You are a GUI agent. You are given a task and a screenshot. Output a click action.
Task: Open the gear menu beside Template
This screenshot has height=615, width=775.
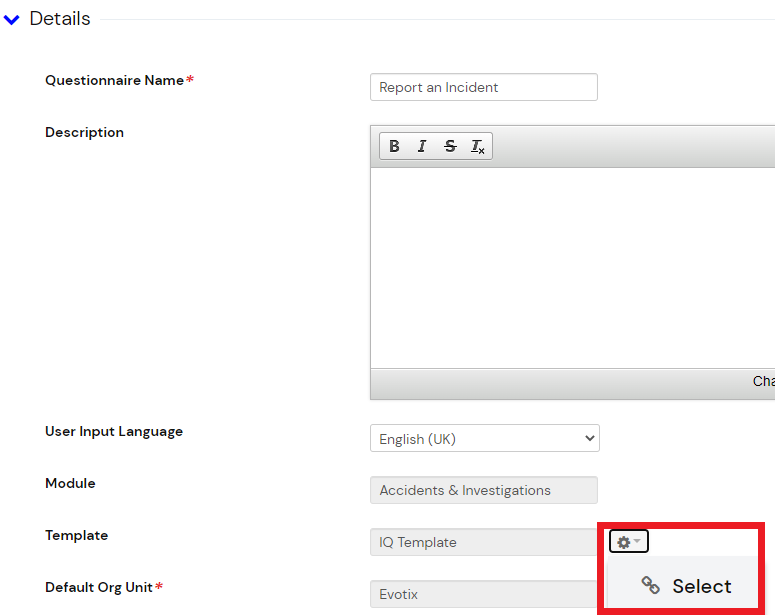(x=628, y=542)
